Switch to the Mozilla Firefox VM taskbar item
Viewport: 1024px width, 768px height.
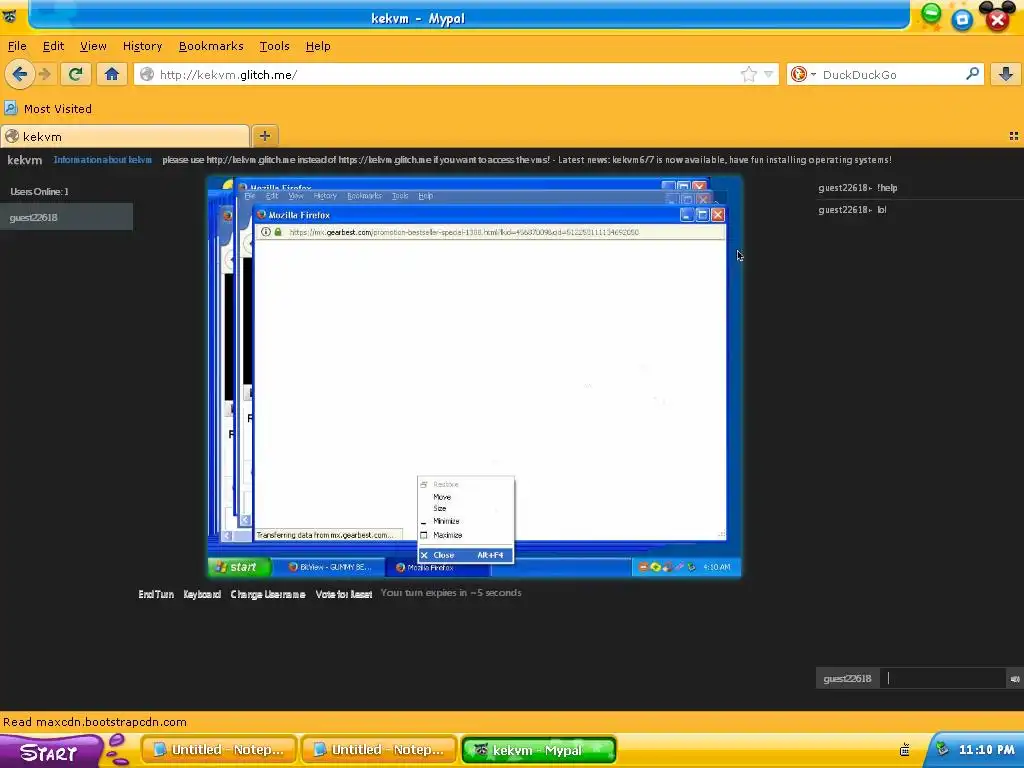tap(438, 568)
